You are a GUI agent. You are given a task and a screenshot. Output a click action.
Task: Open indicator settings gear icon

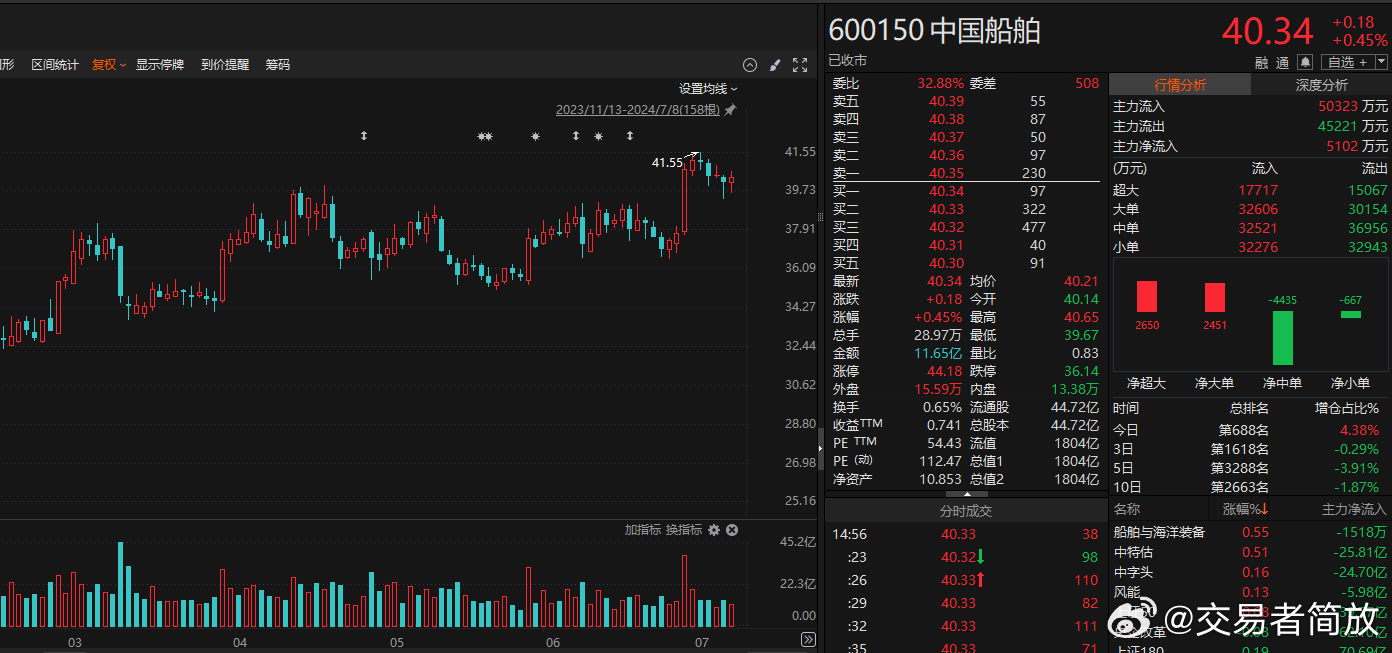[x=714, y=530]
